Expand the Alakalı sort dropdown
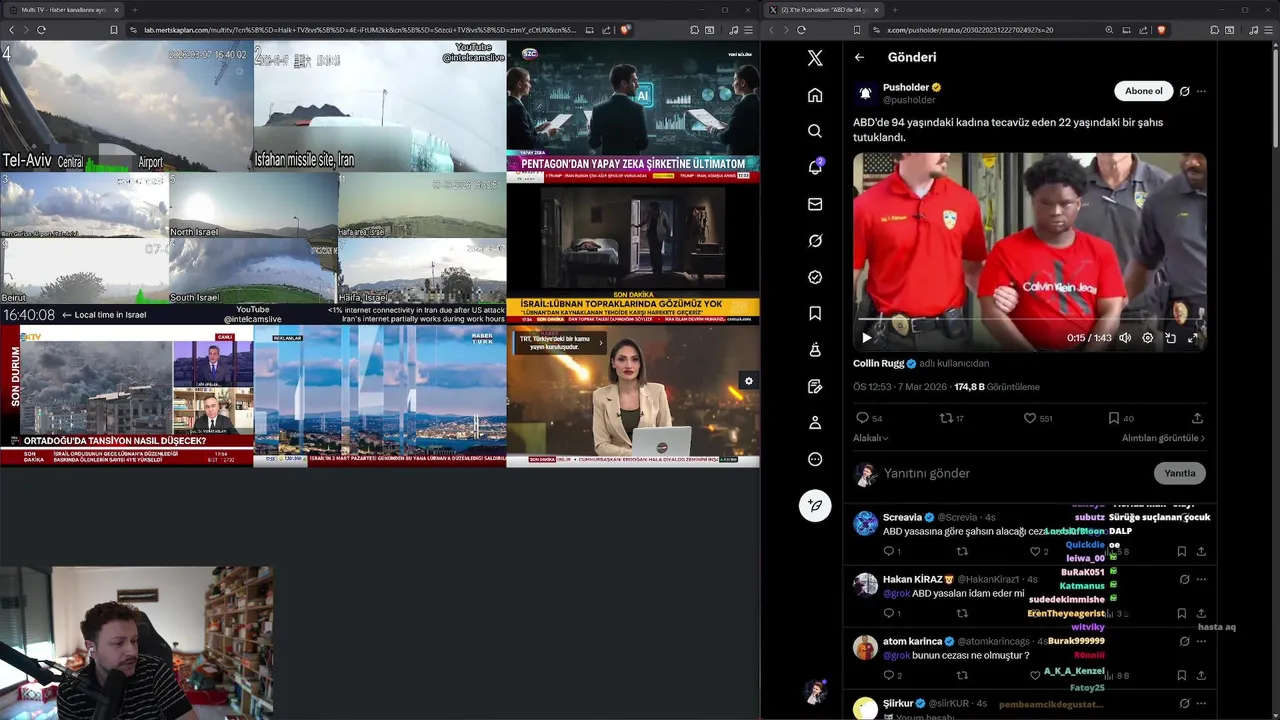This screenshot has height=720, width=1280. (870, 438)
